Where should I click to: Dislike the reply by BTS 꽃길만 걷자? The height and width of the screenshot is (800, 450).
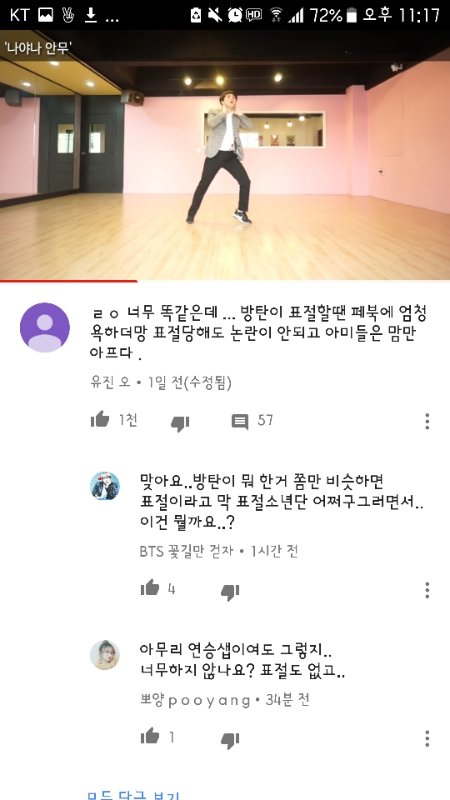click(x=230, y=592)
